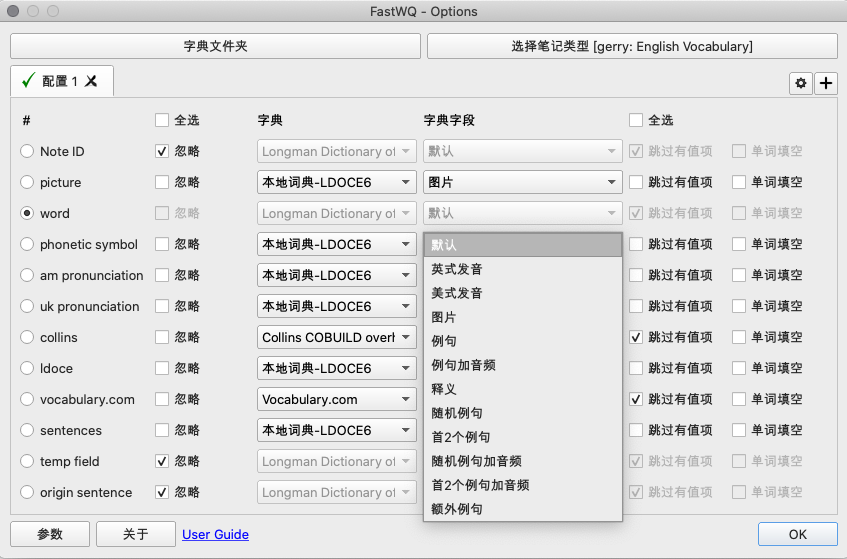Close the 配置 1 tab with X icon
The image size is (847, 559).
coord(91,81)
